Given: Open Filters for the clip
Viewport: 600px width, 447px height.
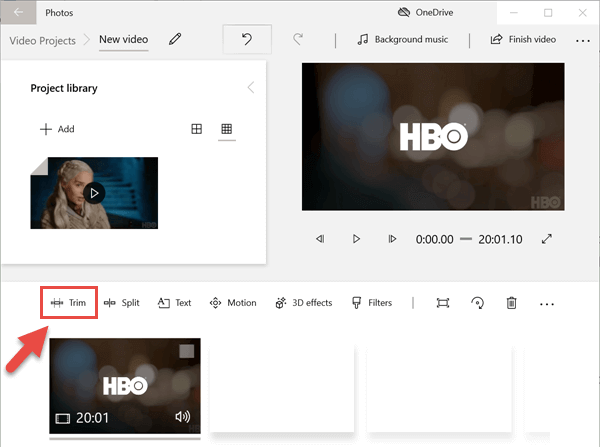Looking at the screenshot, I should pos(372,303).
